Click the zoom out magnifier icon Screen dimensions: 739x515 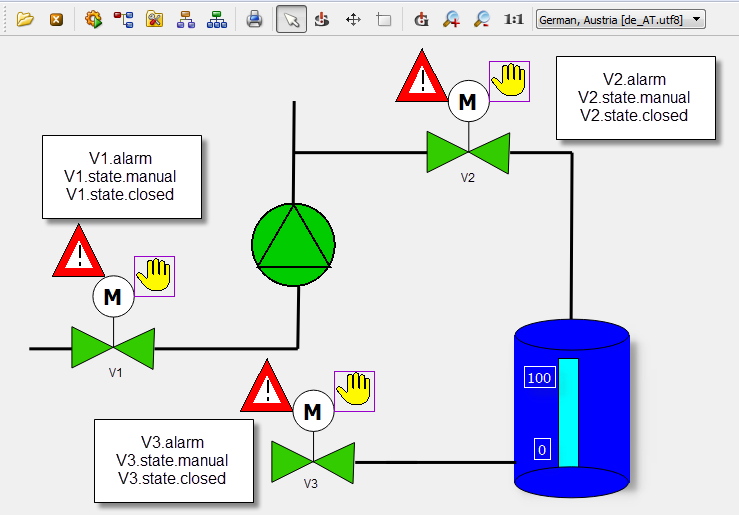point(482,19)
